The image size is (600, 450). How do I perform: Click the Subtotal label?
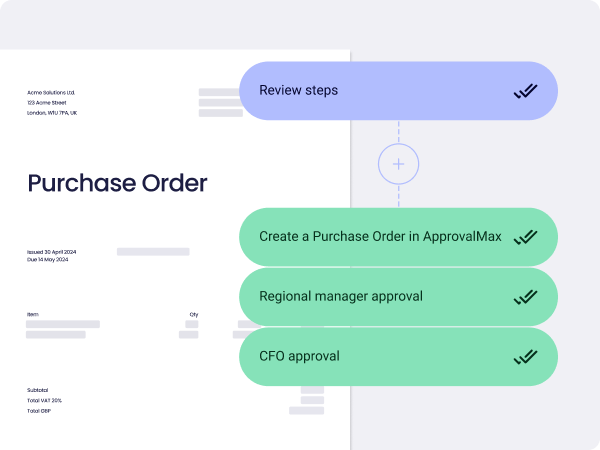pyautogui.click(x=38, y=390)
